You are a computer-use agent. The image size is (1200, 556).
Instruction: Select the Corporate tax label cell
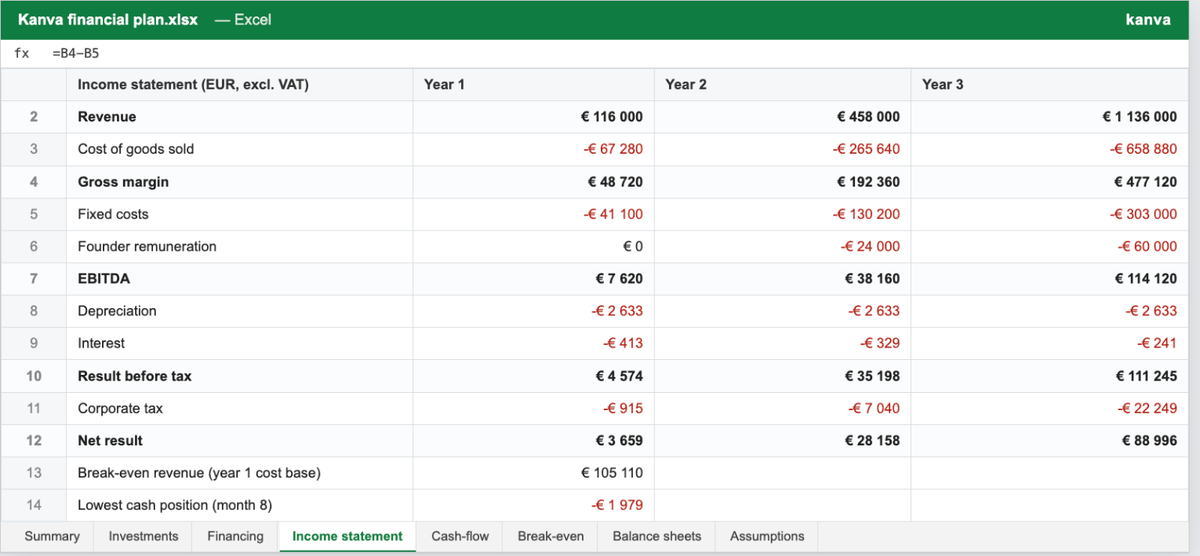click(x=240, y=408)
